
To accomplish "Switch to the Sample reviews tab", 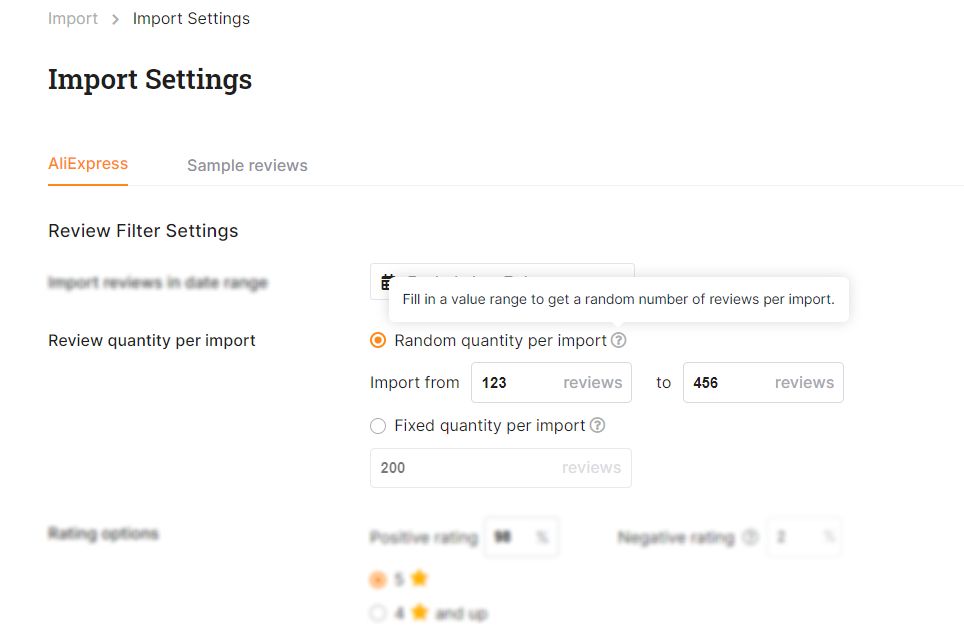I will click(x=247, y=165).
